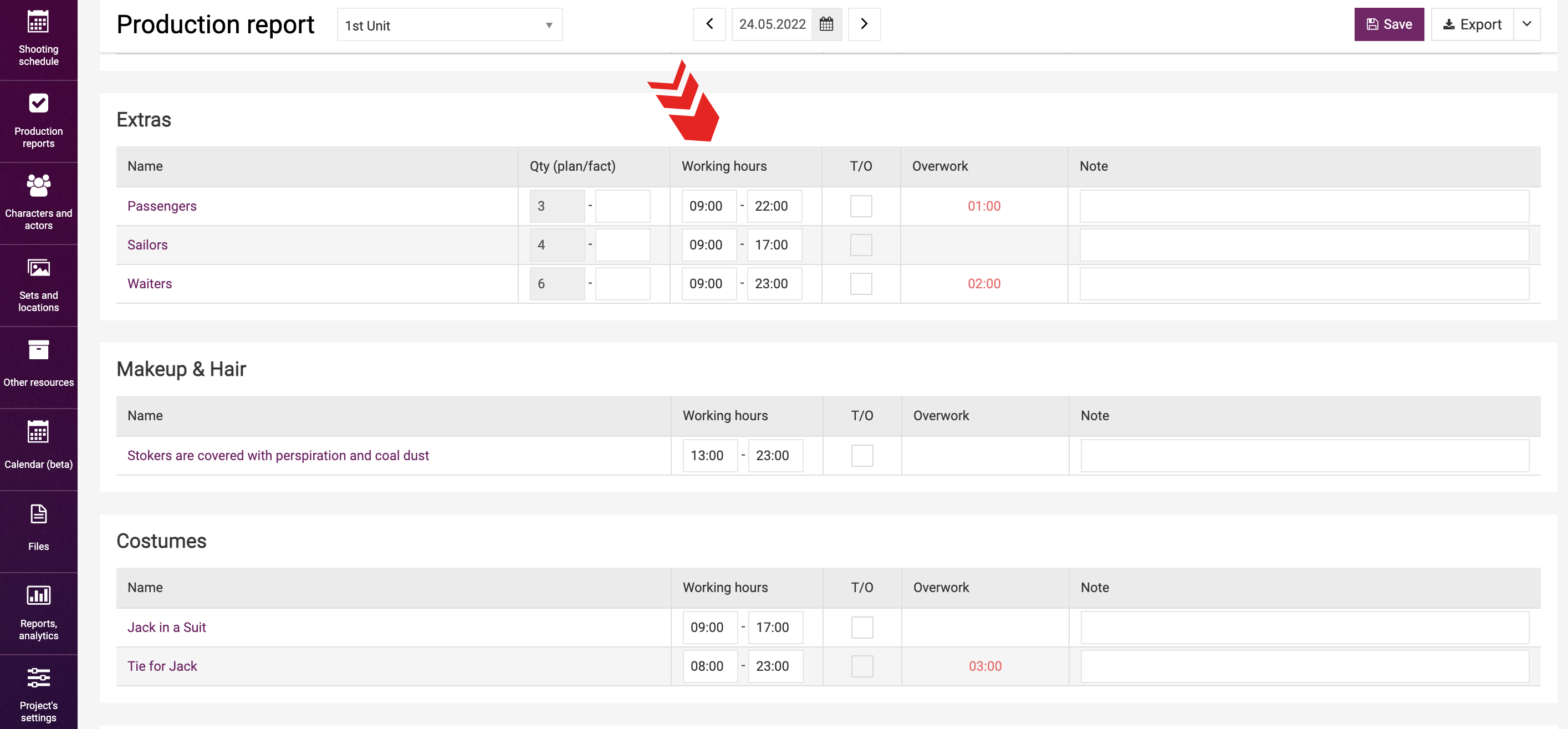Open Sets and locations picture icon
The width and height of the screenshot is (1568, 729).
tap(38, 267)
